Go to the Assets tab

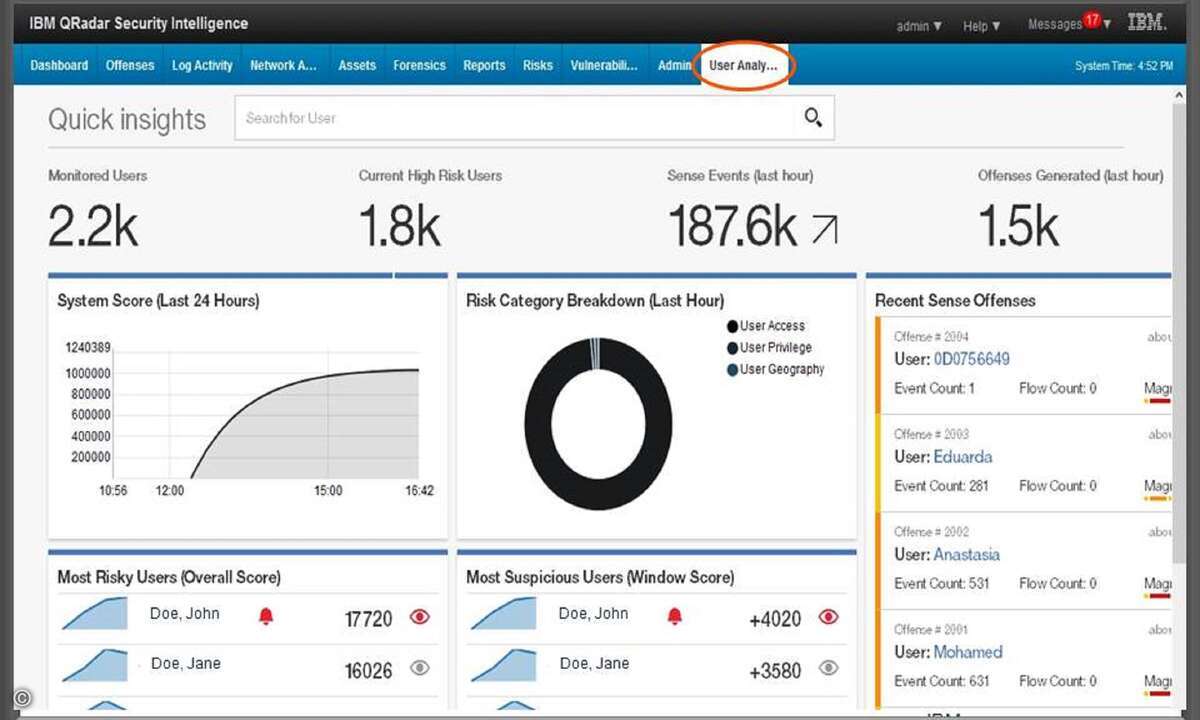tap(357, 65)
